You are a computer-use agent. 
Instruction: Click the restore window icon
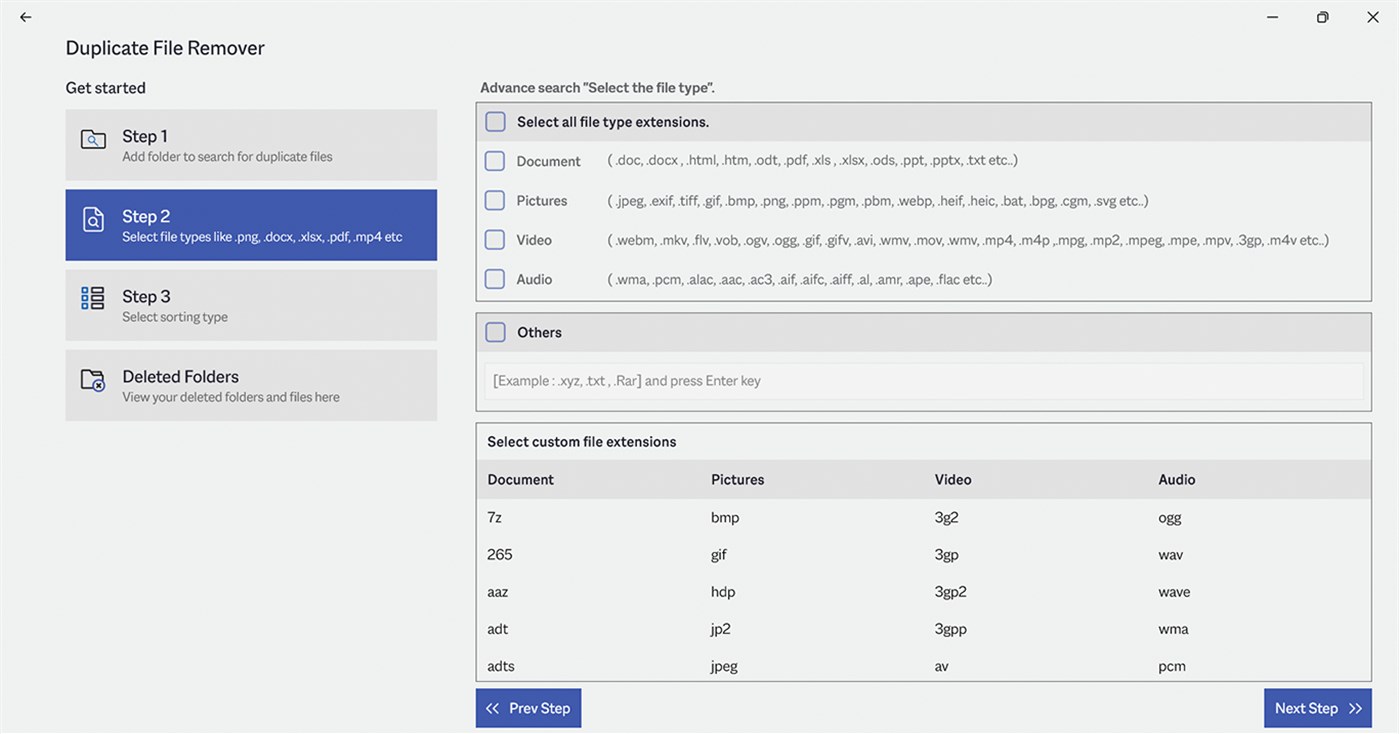click(x=1322, y=17)
